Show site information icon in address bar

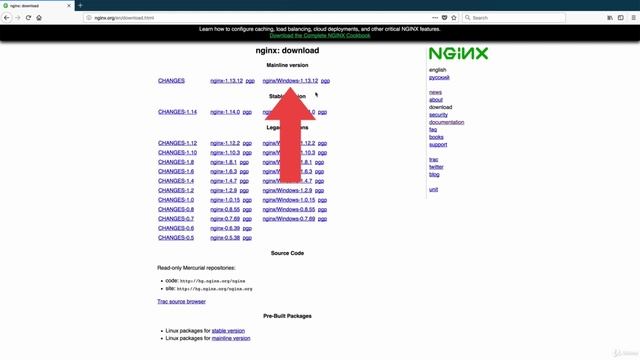89,18
